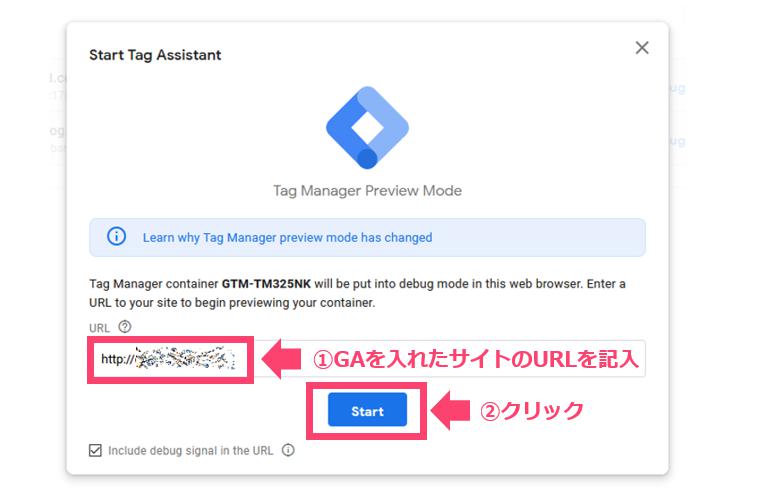The width and height of the screenshot is (767, 490).
Task: Open the Tag Manager preview mode change link
Action: point(287,238)
